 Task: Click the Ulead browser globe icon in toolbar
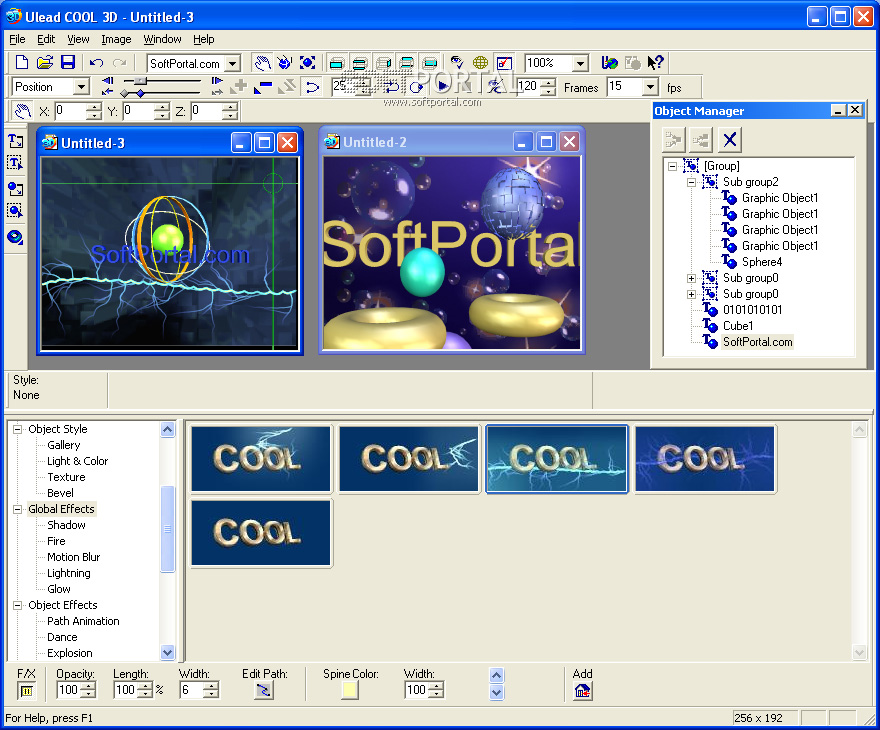point(609,62)
